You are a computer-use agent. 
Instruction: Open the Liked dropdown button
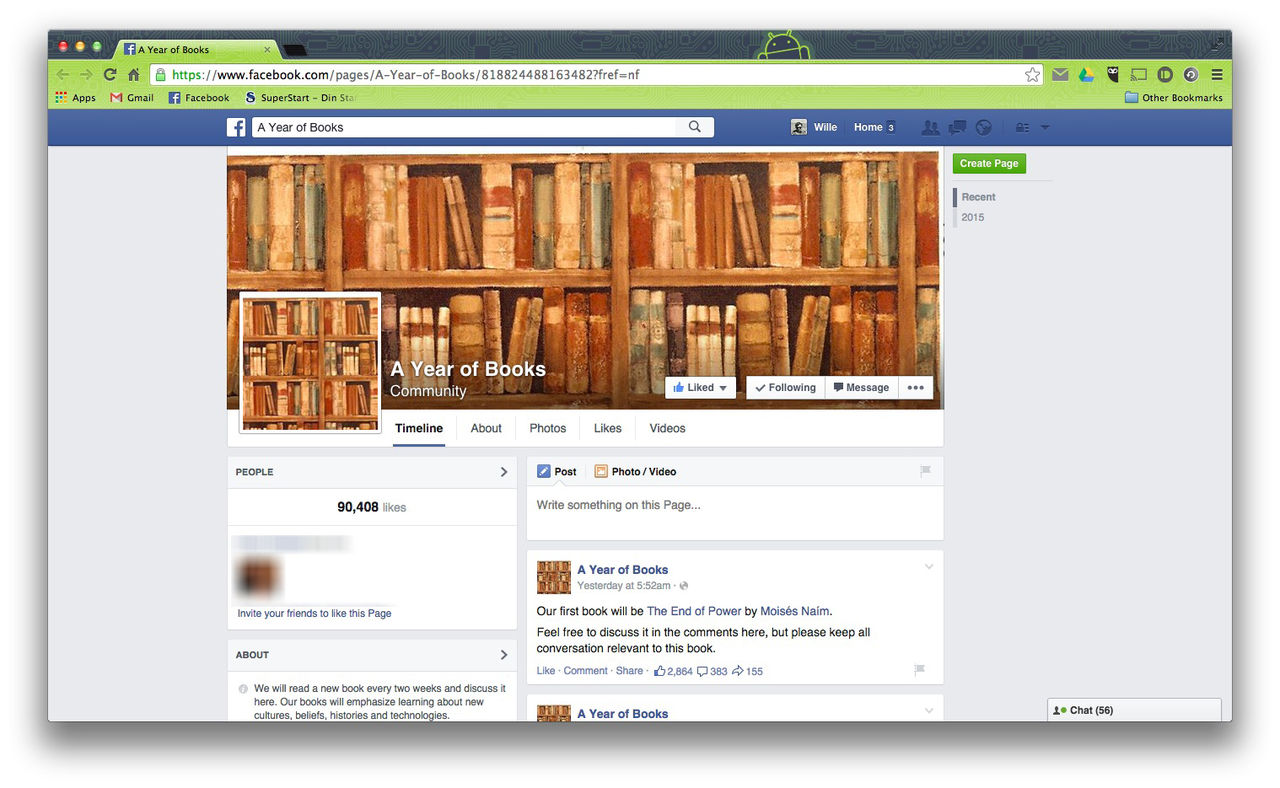pos(701,388)
